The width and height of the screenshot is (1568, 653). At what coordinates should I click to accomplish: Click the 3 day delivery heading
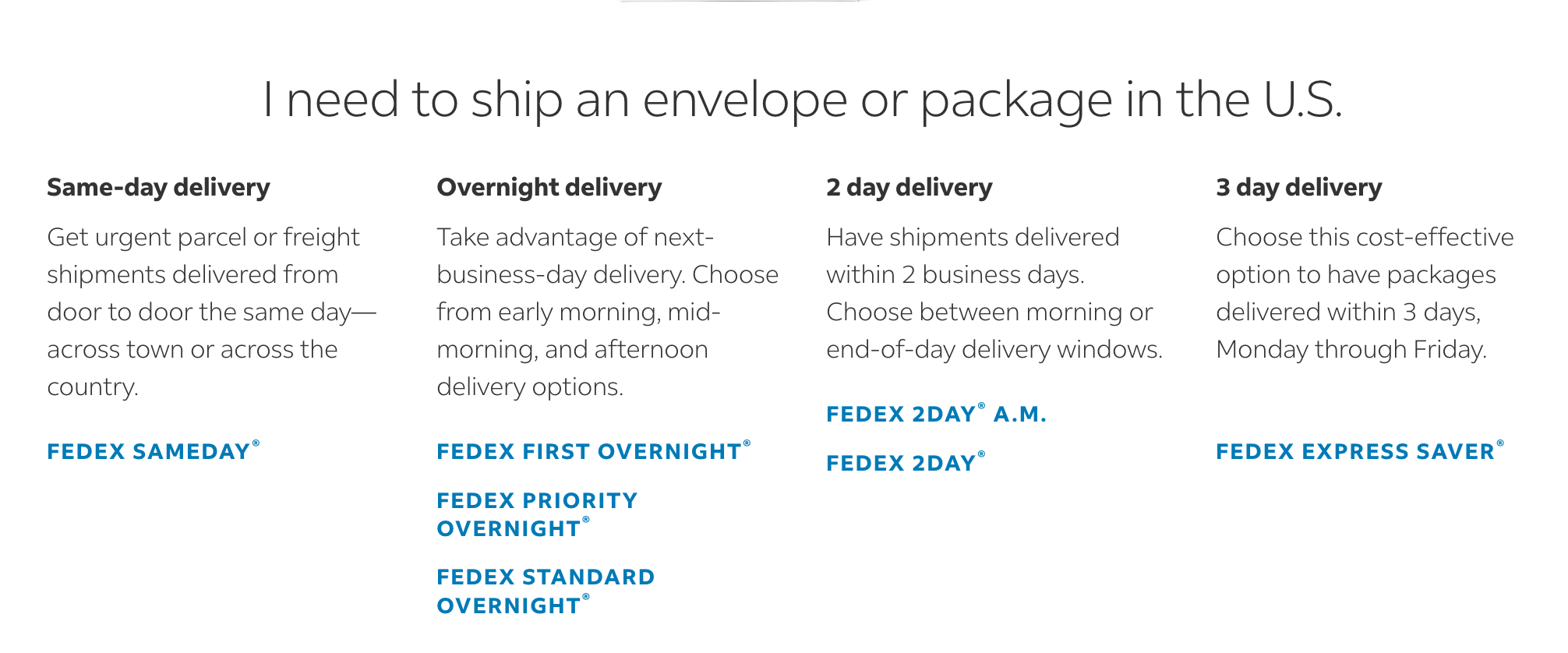tap(1298, 187)
